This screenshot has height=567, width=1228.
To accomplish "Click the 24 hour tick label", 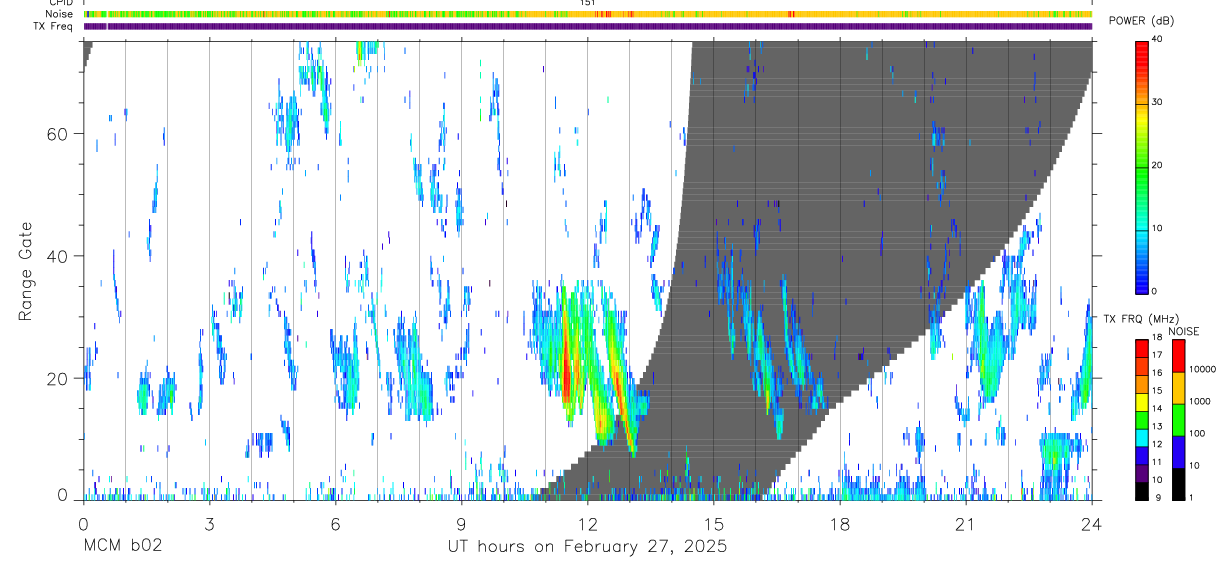I will [1091, 524].
